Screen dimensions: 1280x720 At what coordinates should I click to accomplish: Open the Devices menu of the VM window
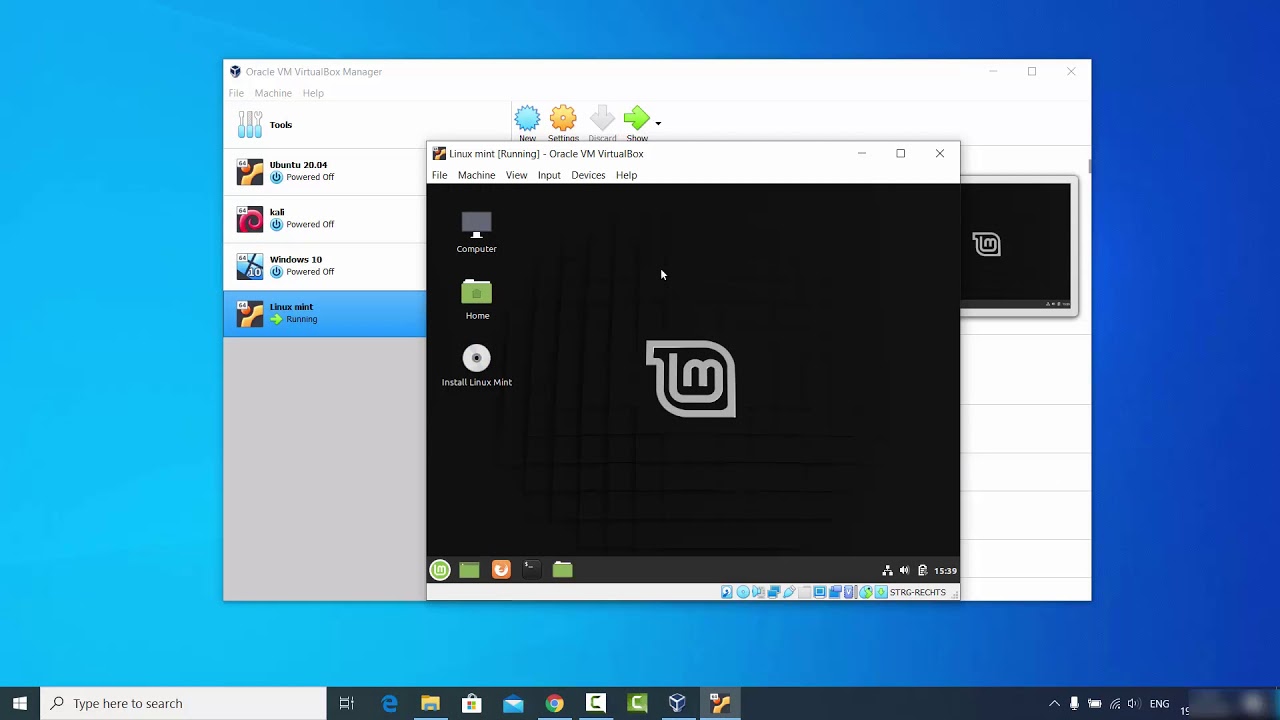[588, 175]
